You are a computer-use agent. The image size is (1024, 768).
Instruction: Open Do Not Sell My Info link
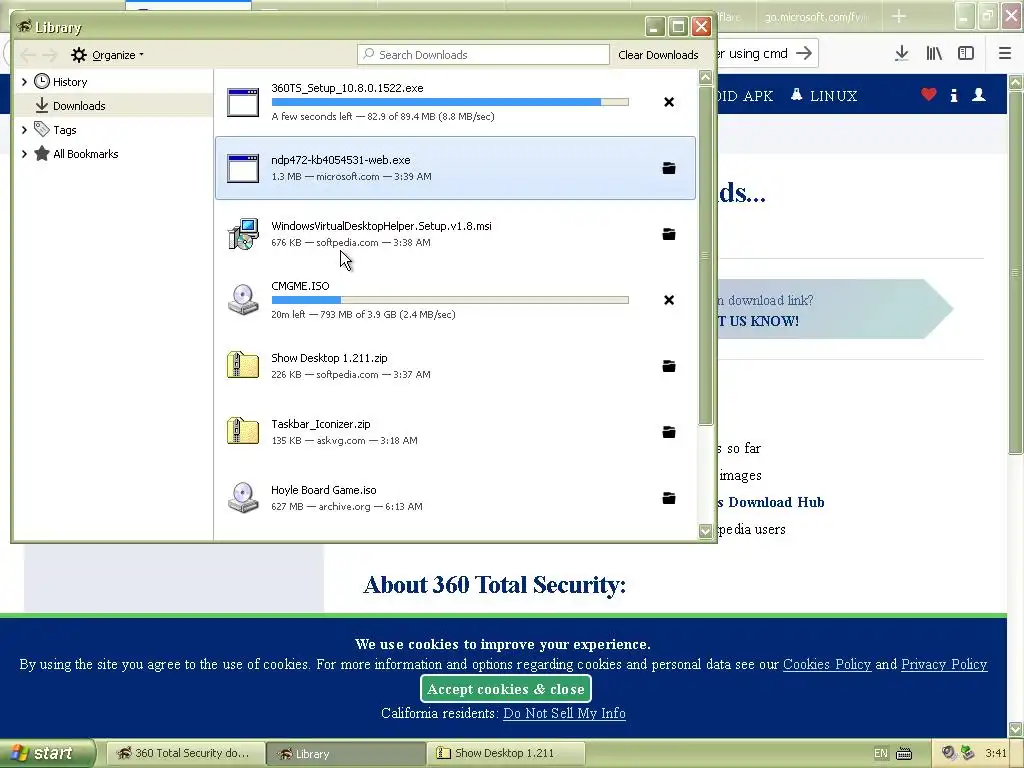tap(564, 713)
